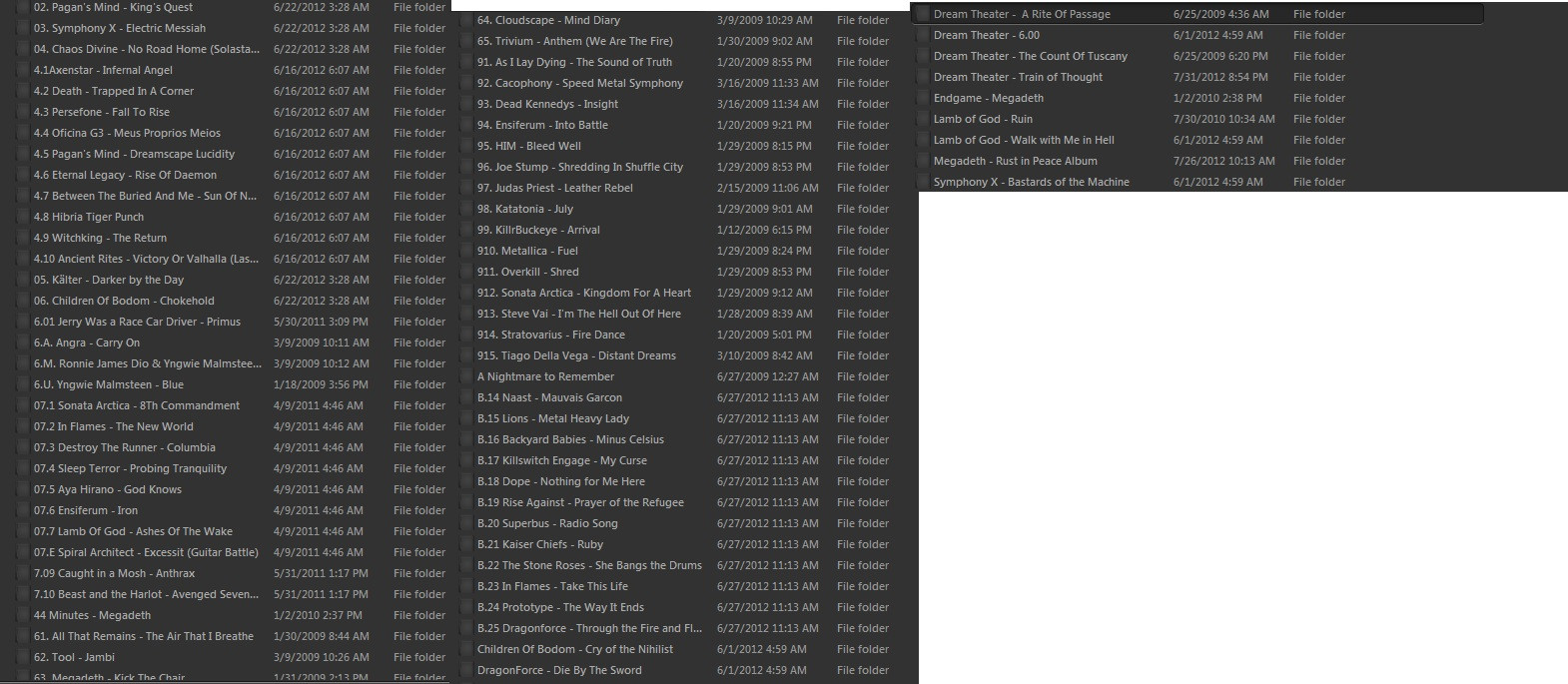Click the folder icon next to '07.6 Ensiferum - Iron'
The height and width of the screenshot is (684, 1568).
[x=23, y=510]
